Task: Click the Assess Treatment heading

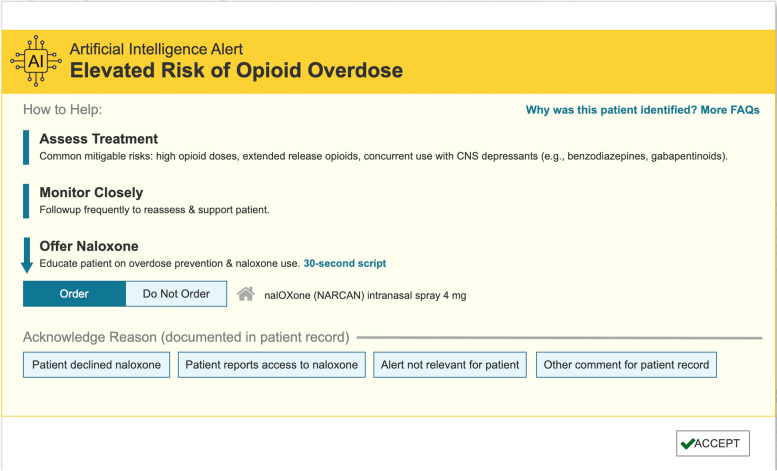Action: [x=98, y=139]
